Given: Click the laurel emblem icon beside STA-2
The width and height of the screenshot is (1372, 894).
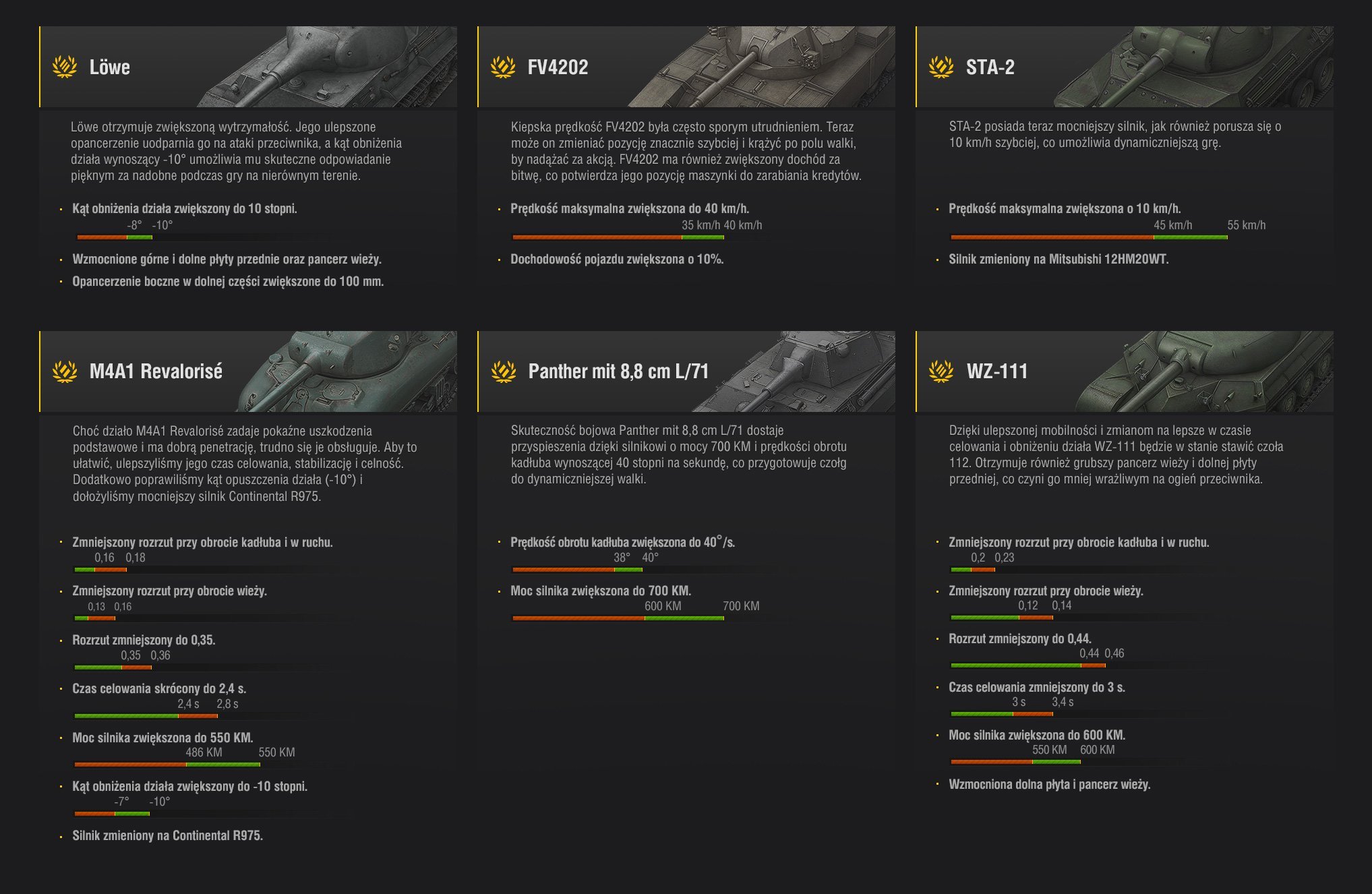Looking at the screenshot, I should click(941, 67).
